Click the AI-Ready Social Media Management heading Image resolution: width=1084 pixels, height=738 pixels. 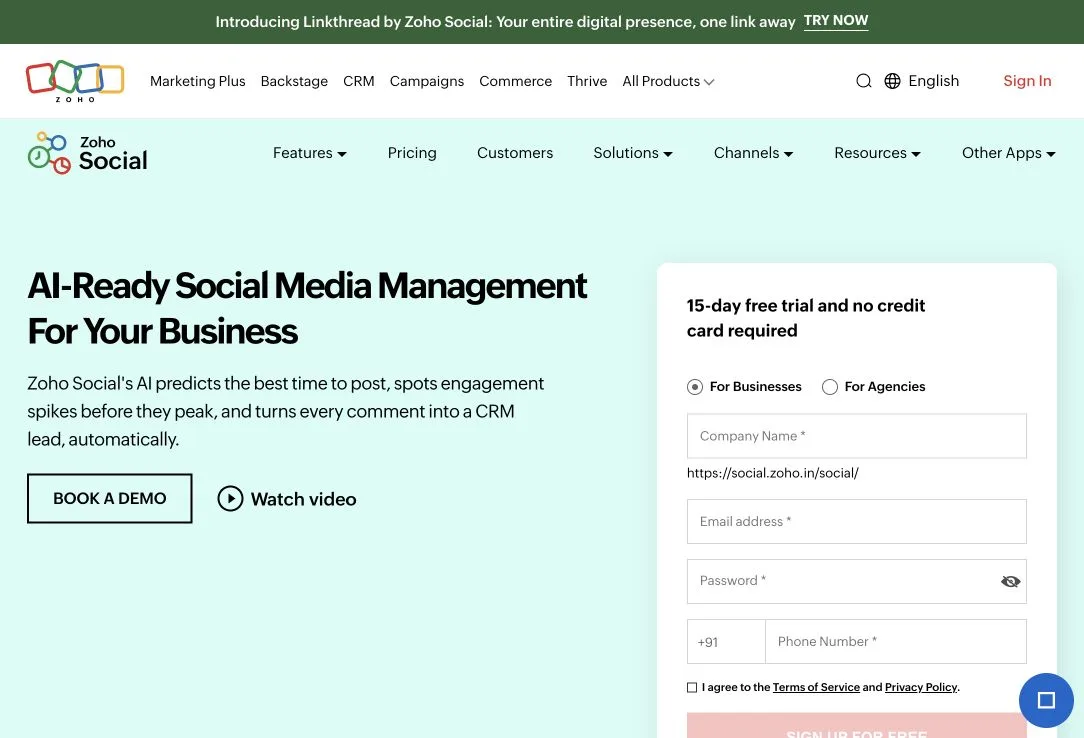tap(307, 308)
